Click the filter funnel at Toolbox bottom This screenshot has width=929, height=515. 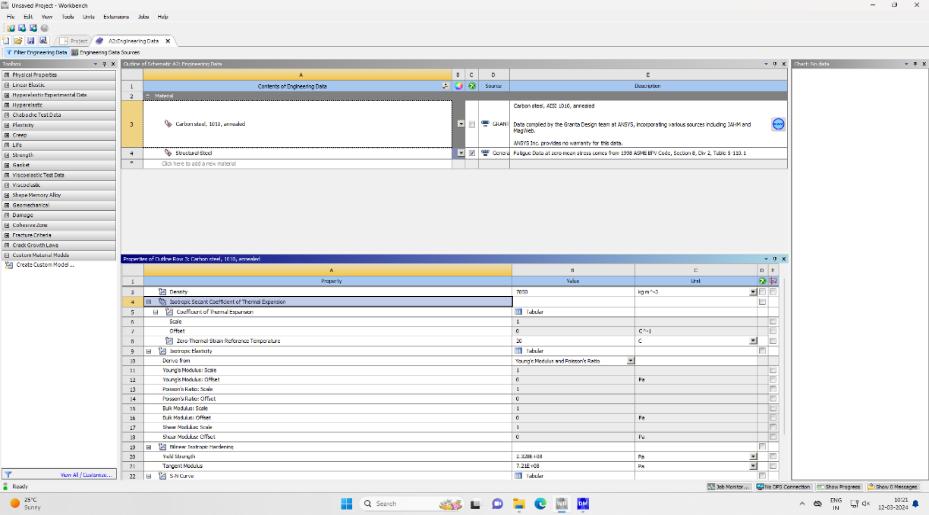pyautogui.click(x=8, y=475)
